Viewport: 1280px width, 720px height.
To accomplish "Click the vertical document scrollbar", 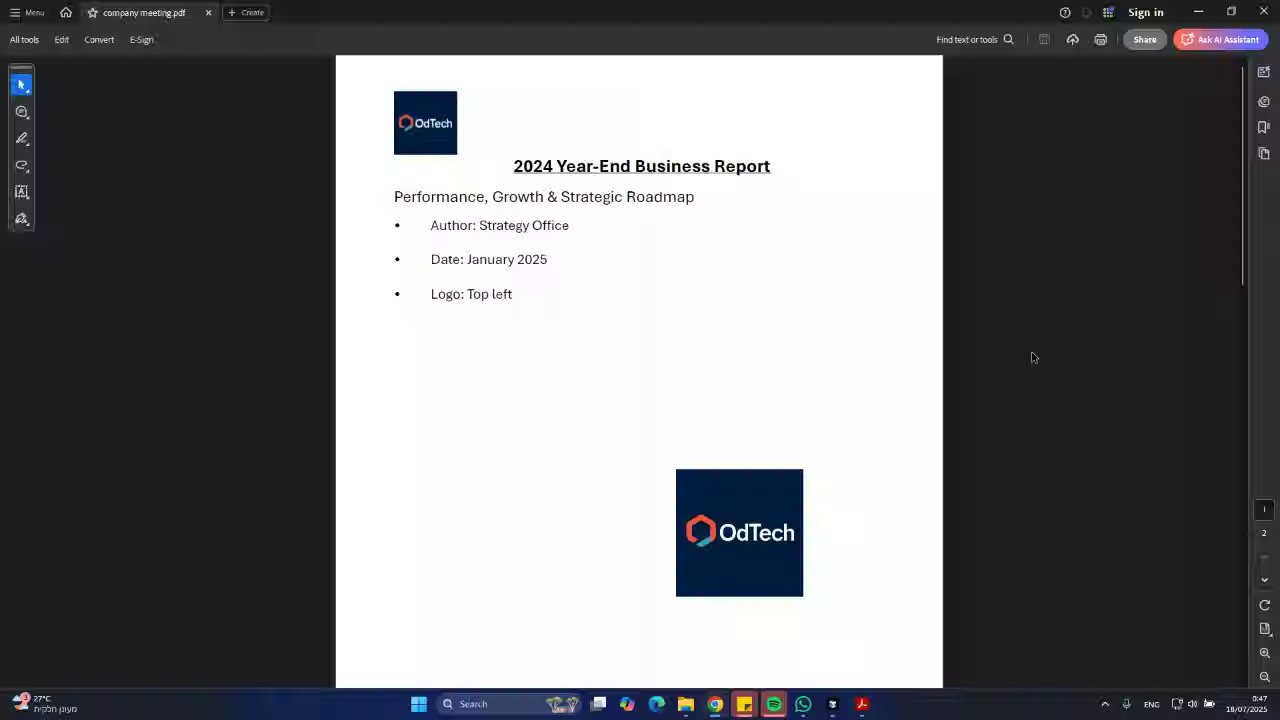I will coord(1244,177).
